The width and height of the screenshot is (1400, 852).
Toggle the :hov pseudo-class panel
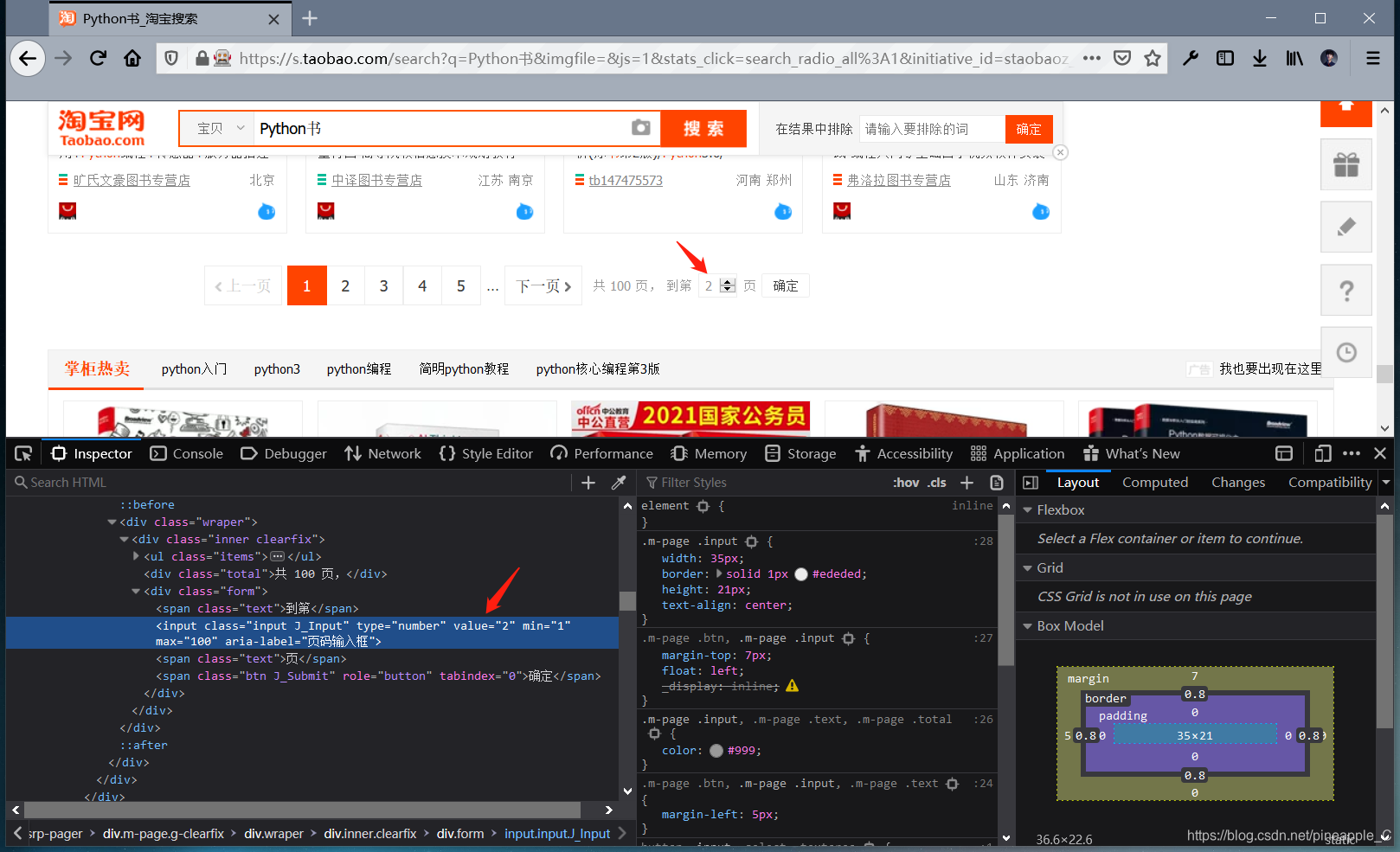[906, 483]
